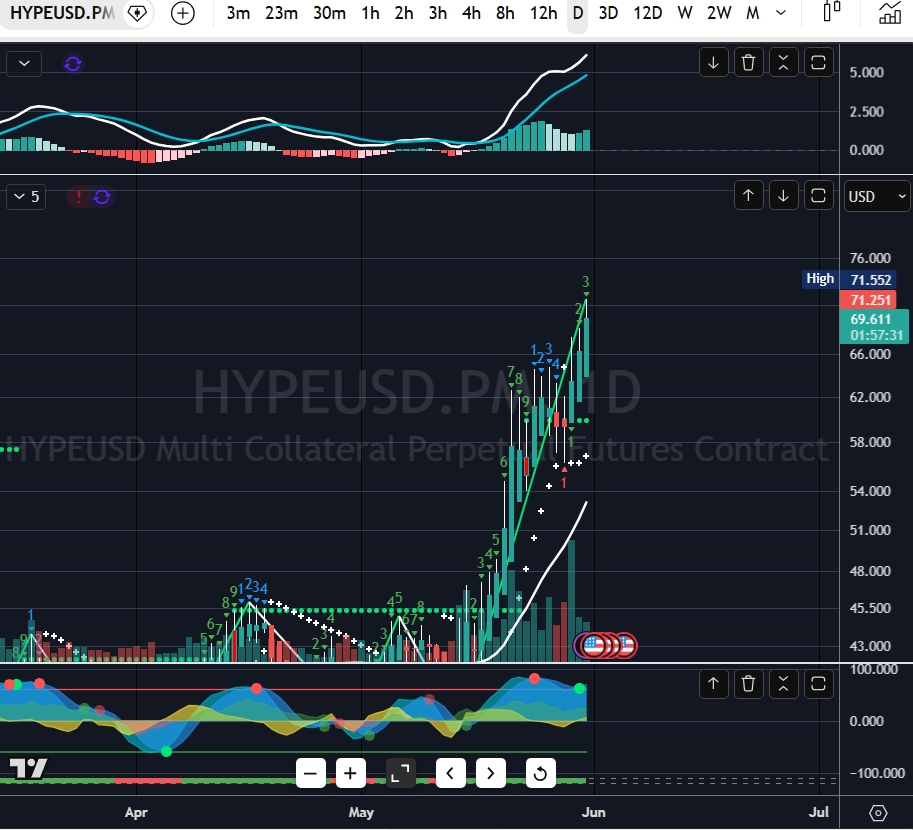913x830 pixels.
Task: Collapse the top MACD pane legend
Action: pos(24,63)
